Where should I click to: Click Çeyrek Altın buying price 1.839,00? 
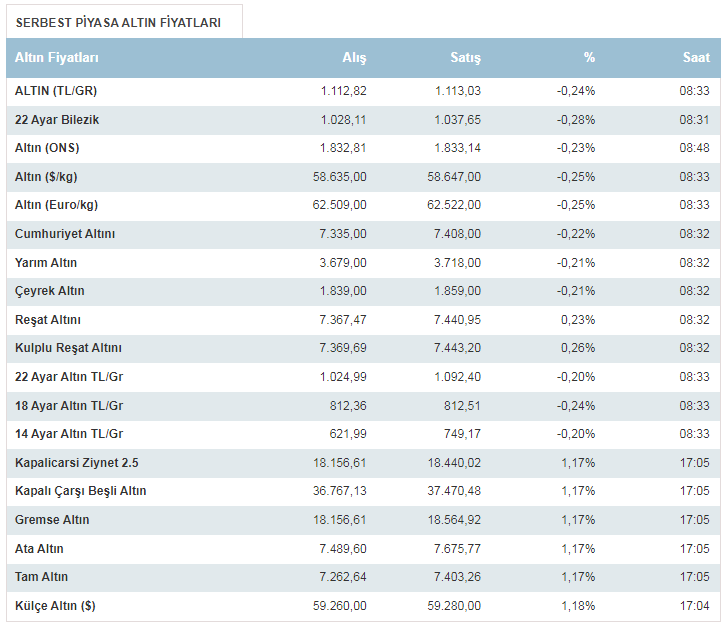[343, 291]
